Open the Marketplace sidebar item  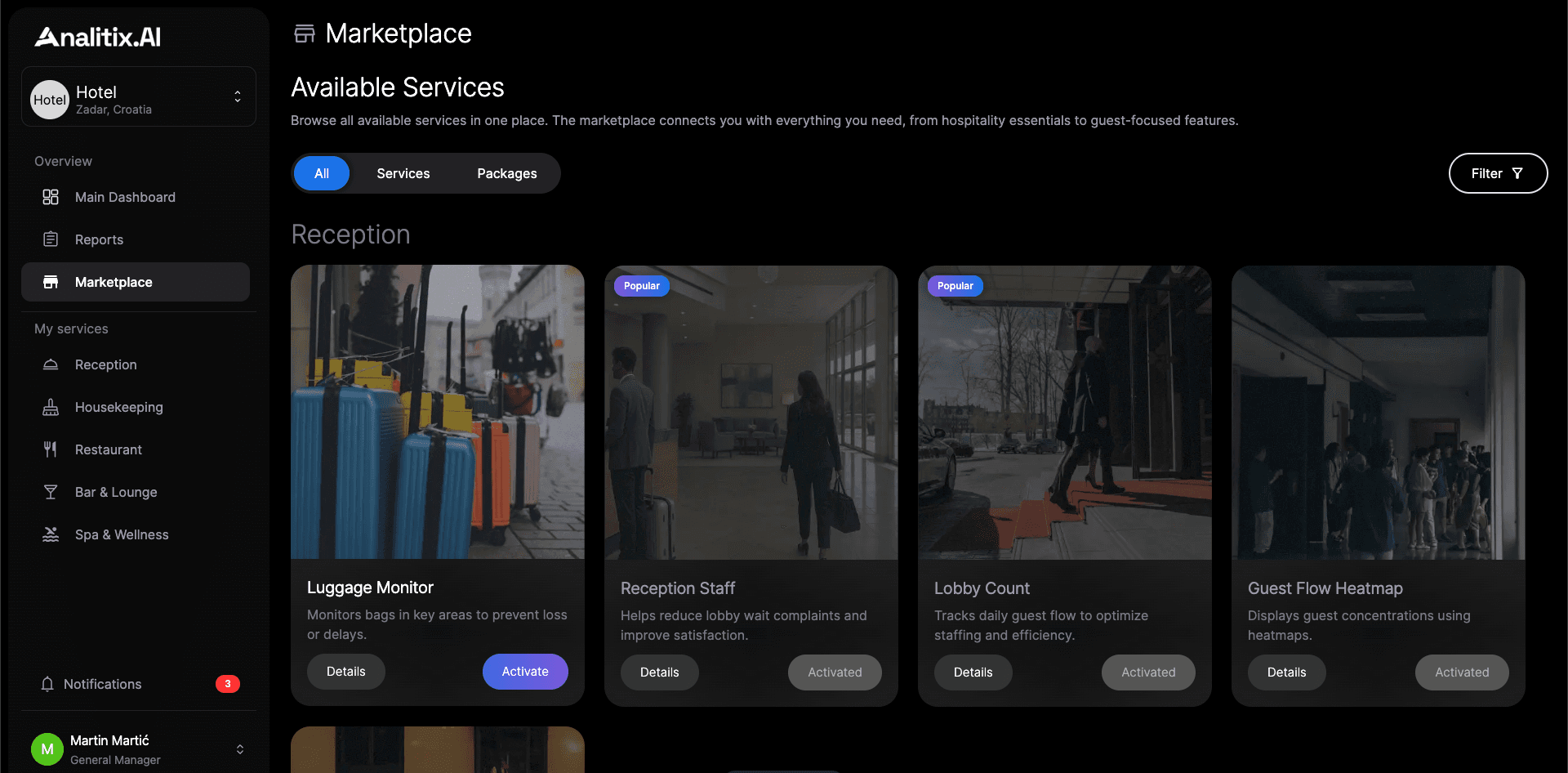136,282
